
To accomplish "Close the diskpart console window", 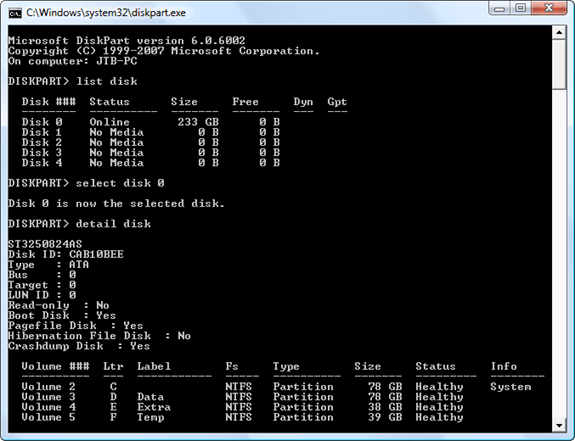I will (x=549, y=8).
